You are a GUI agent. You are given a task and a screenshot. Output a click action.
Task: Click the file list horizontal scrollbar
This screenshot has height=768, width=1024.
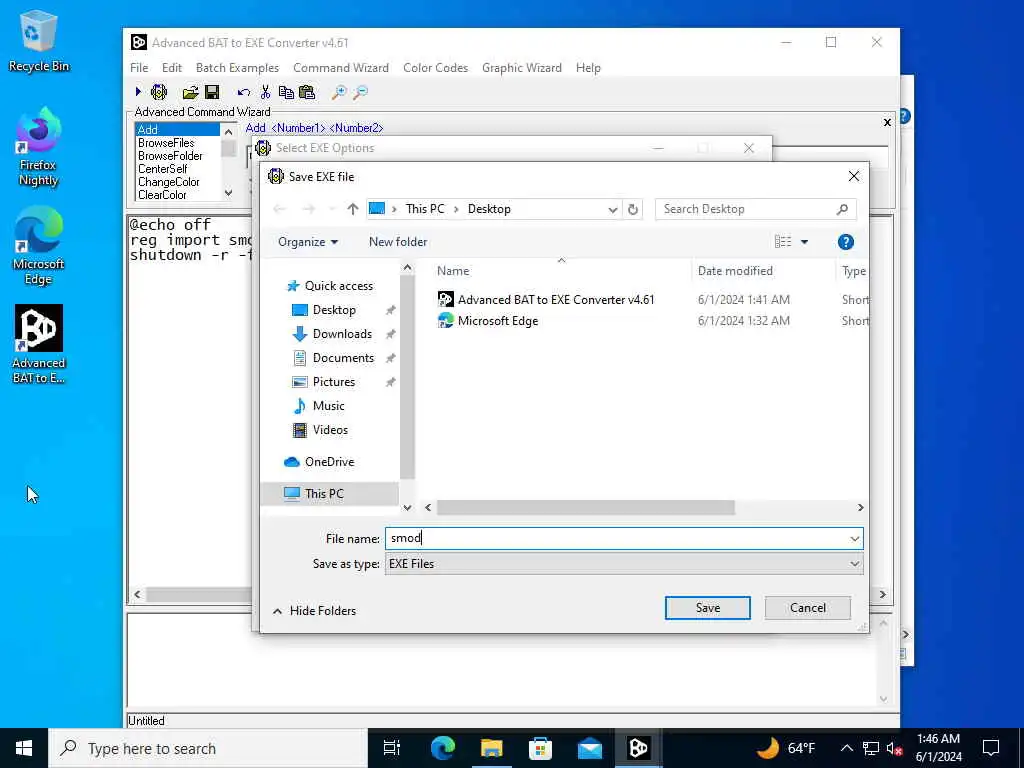click(585, 508)
